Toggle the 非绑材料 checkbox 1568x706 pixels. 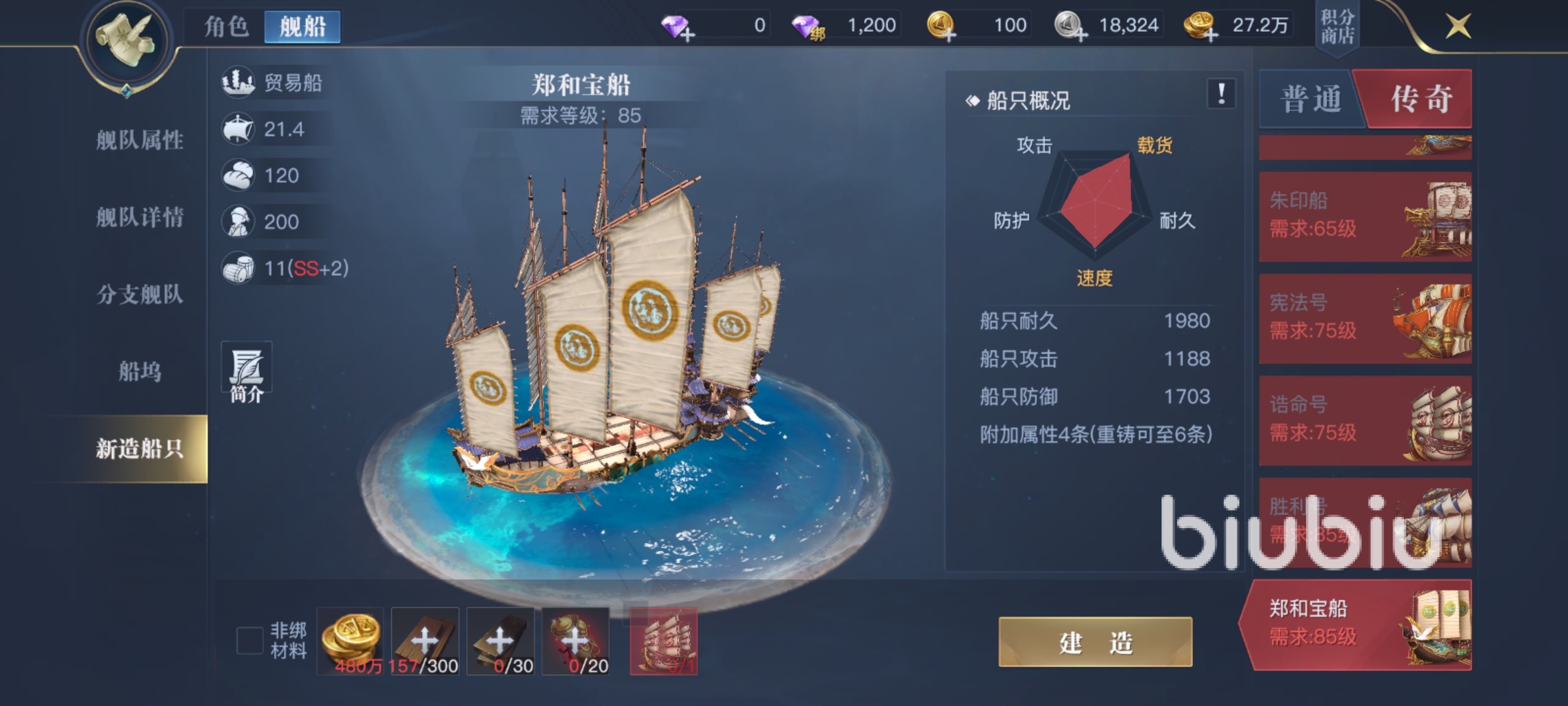click(x=250, y=640)
